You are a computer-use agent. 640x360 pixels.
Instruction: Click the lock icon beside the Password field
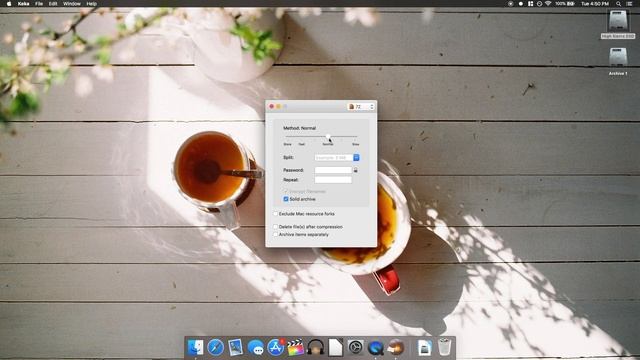click(356, 170)
